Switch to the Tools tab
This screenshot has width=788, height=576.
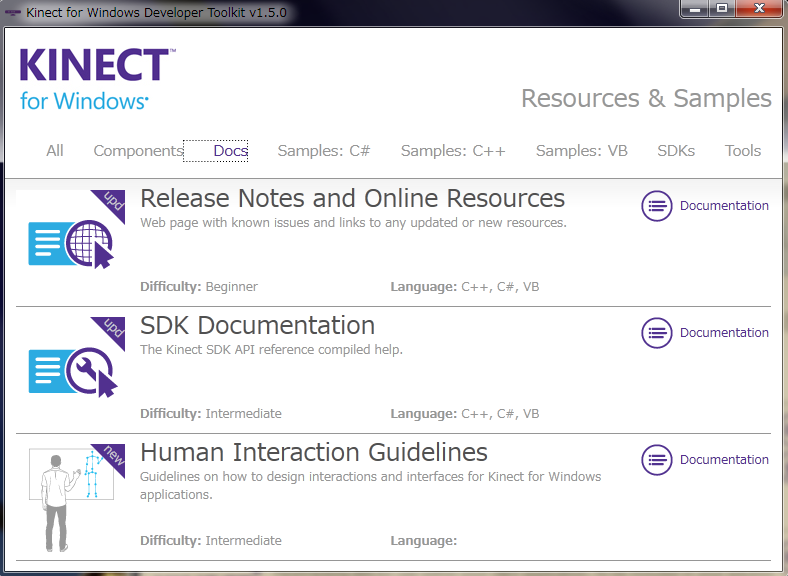pos(743,151)
